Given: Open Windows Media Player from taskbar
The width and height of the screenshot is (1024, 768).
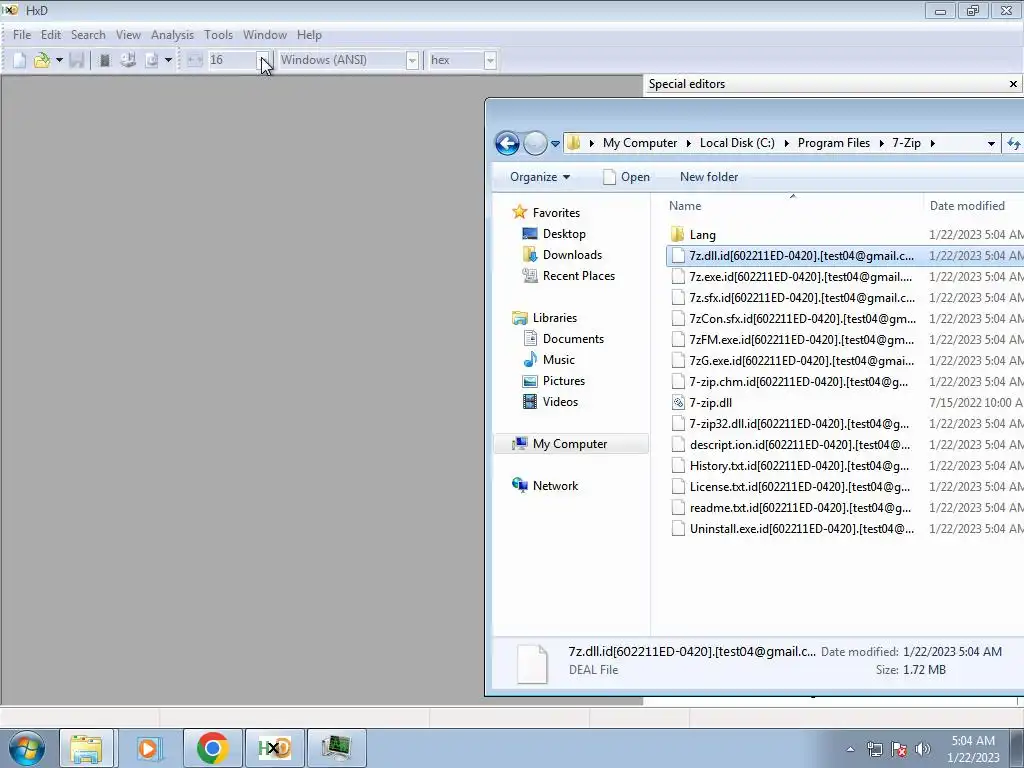Looking at the screenshot, I should point(148,748).
